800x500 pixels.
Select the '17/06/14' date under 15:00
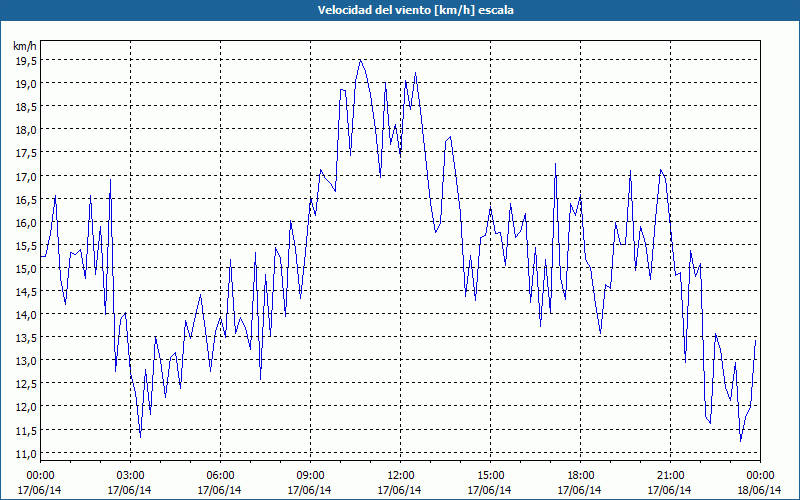click(490, 490)
